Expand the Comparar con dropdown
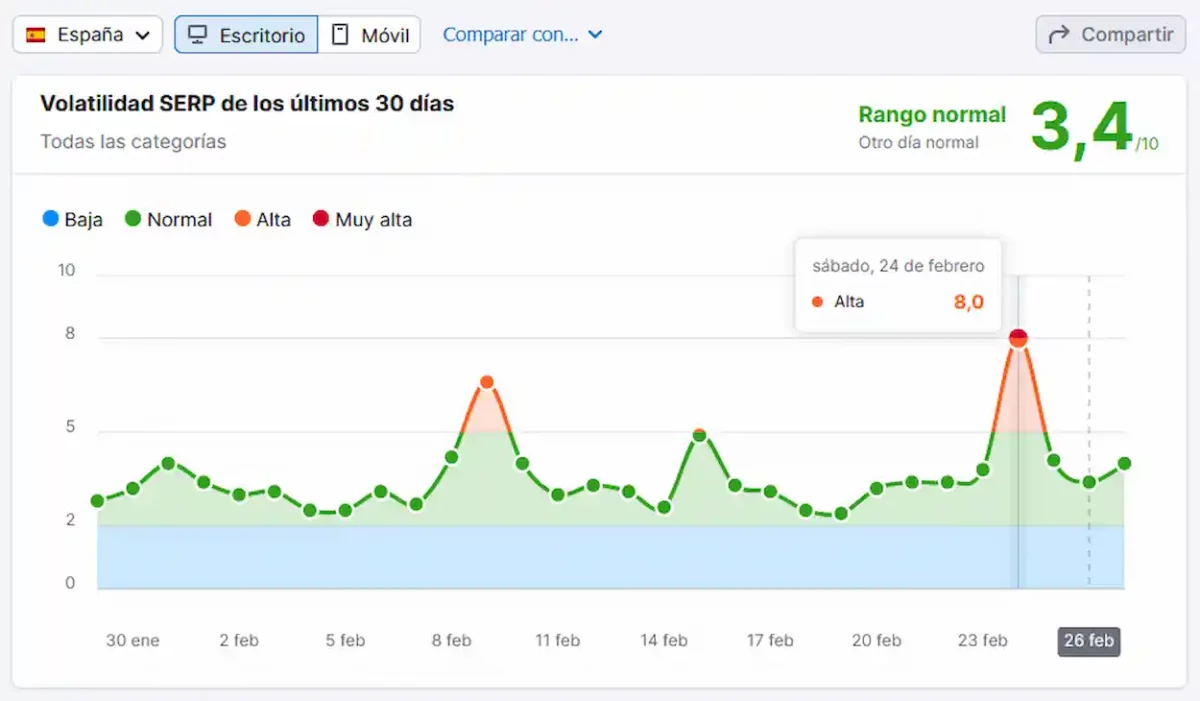This screenshot has height=701, width=1200. click(x=510, y=35)
